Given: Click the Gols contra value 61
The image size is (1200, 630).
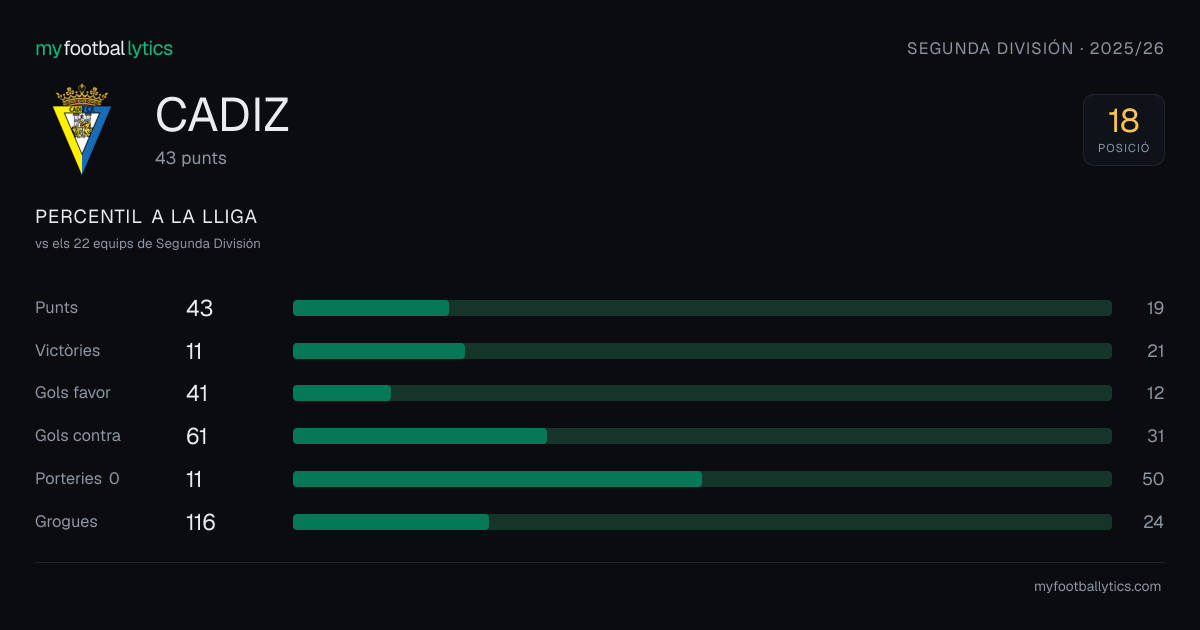Looking at the screenshot, I should click(x=196, y=436).
